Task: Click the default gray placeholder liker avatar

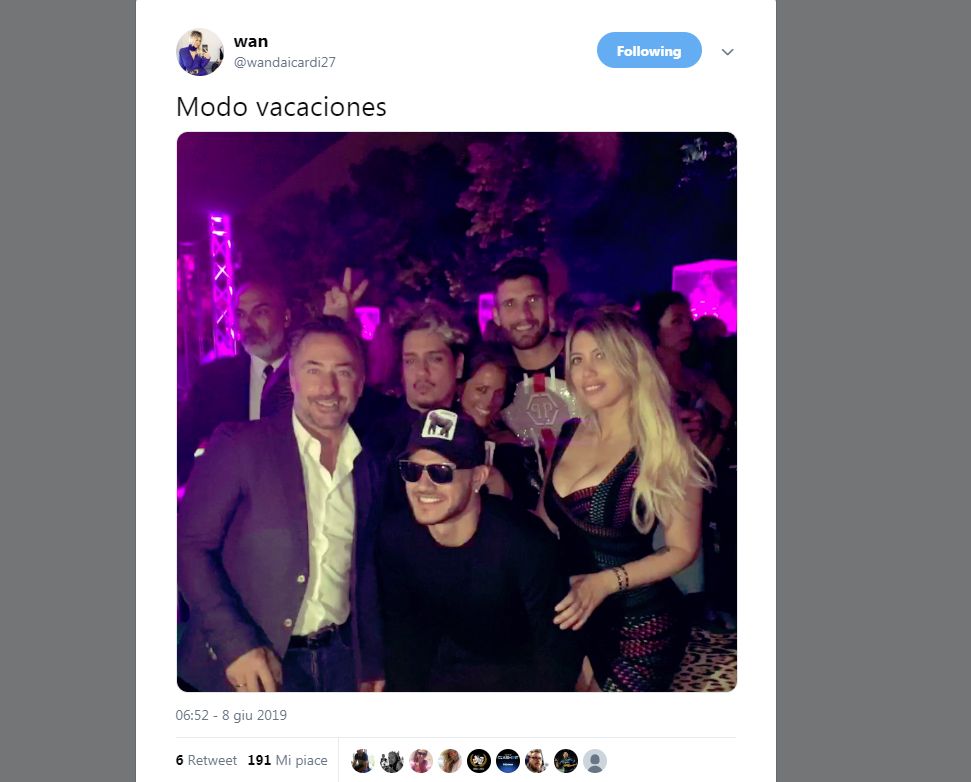Action: pyautogui.click(x=595, y=760)
